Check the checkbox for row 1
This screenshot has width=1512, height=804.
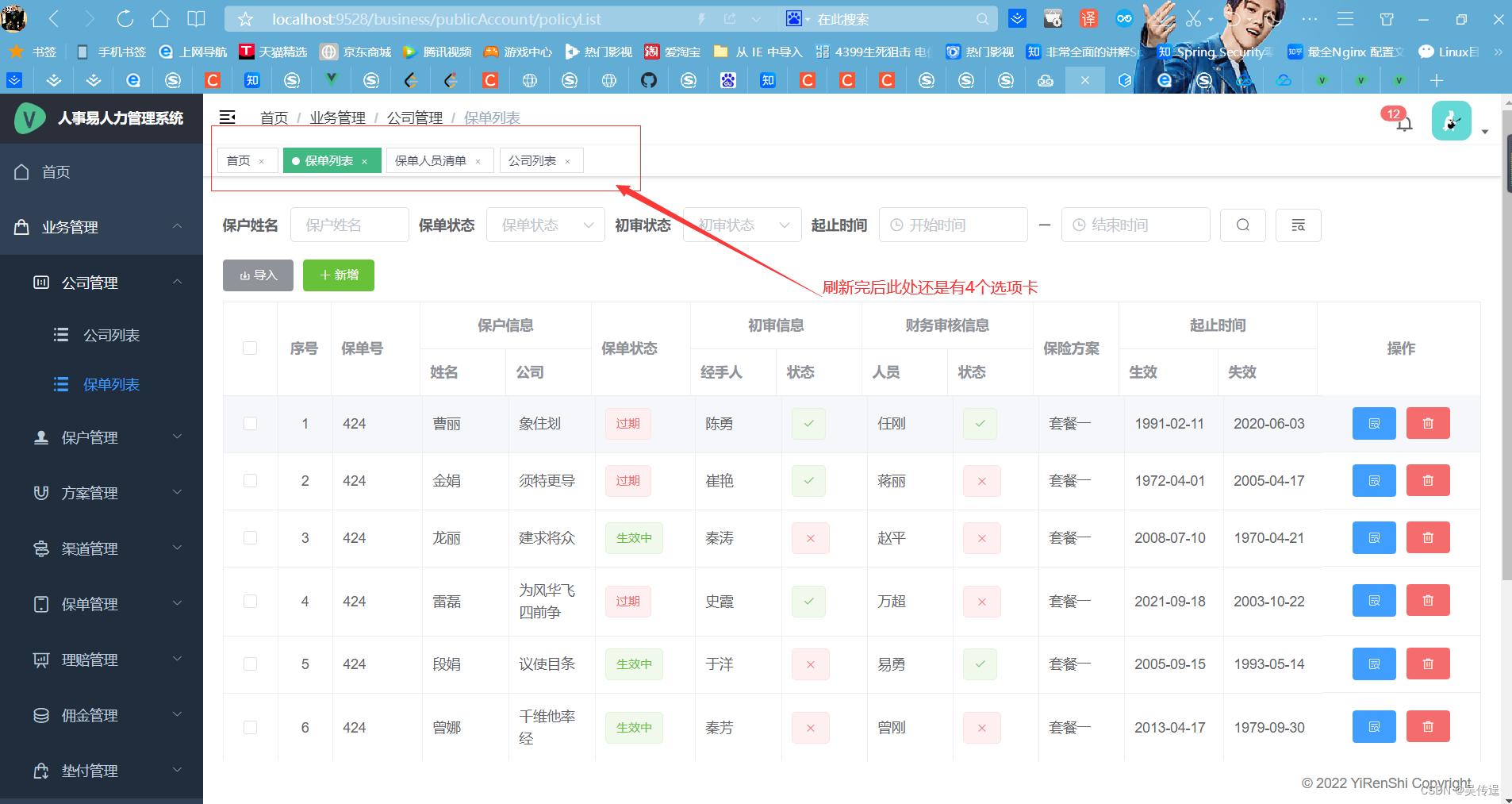(250, 424)
